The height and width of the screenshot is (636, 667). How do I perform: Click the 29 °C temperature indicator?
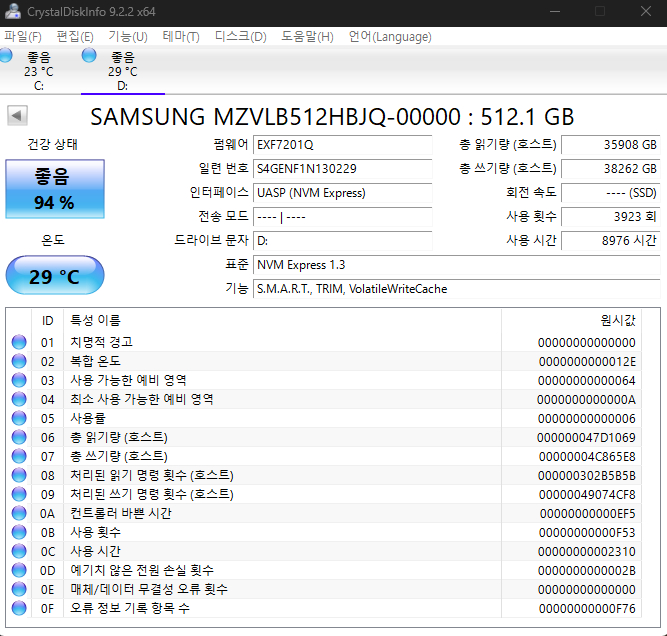[55, 275]
